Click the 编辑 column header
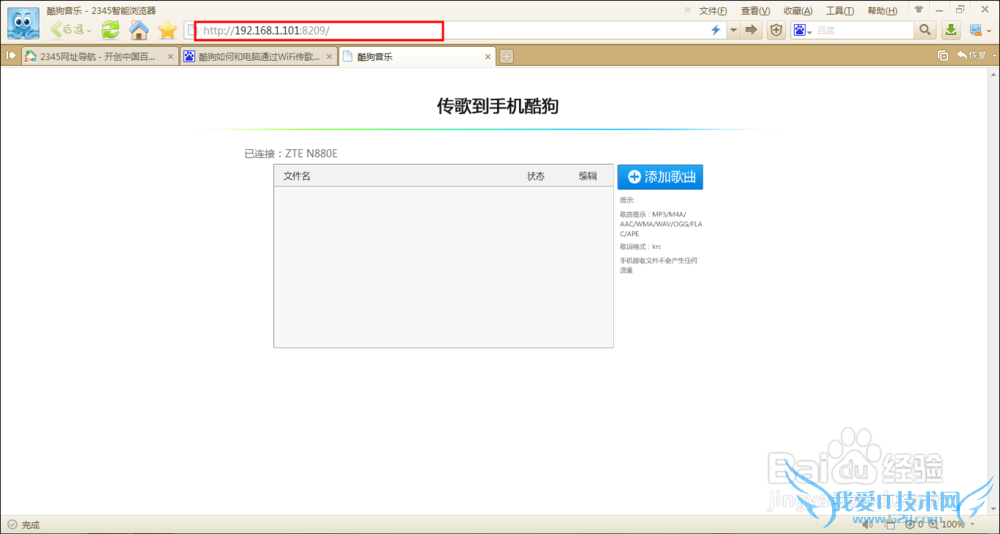The height and width of the screenshot is (534, 1000). pyautogui.click(x=588, y=176)
